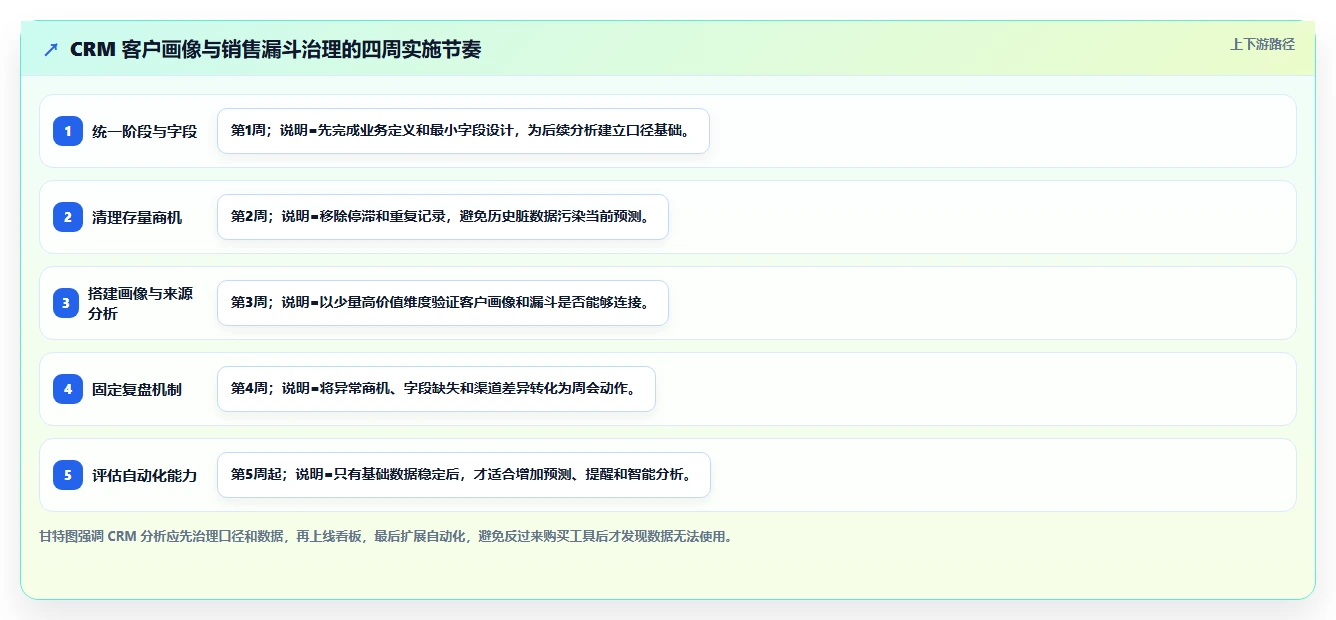
Task: Select the step label 评估自动化能力
Action: pyautogui.click(x=144, y=475)
